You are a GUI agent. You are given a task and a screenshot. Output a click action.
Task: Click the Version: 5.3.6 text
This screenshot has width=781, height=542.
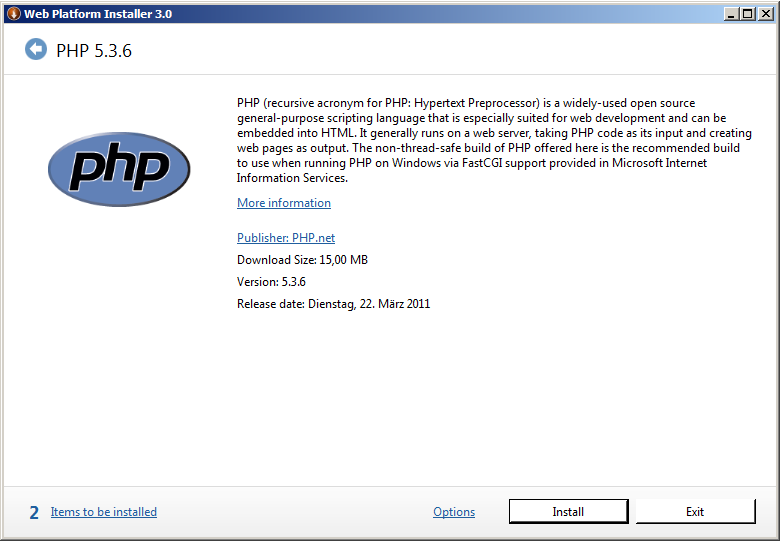pyautogui.click(x=271, y=281)
